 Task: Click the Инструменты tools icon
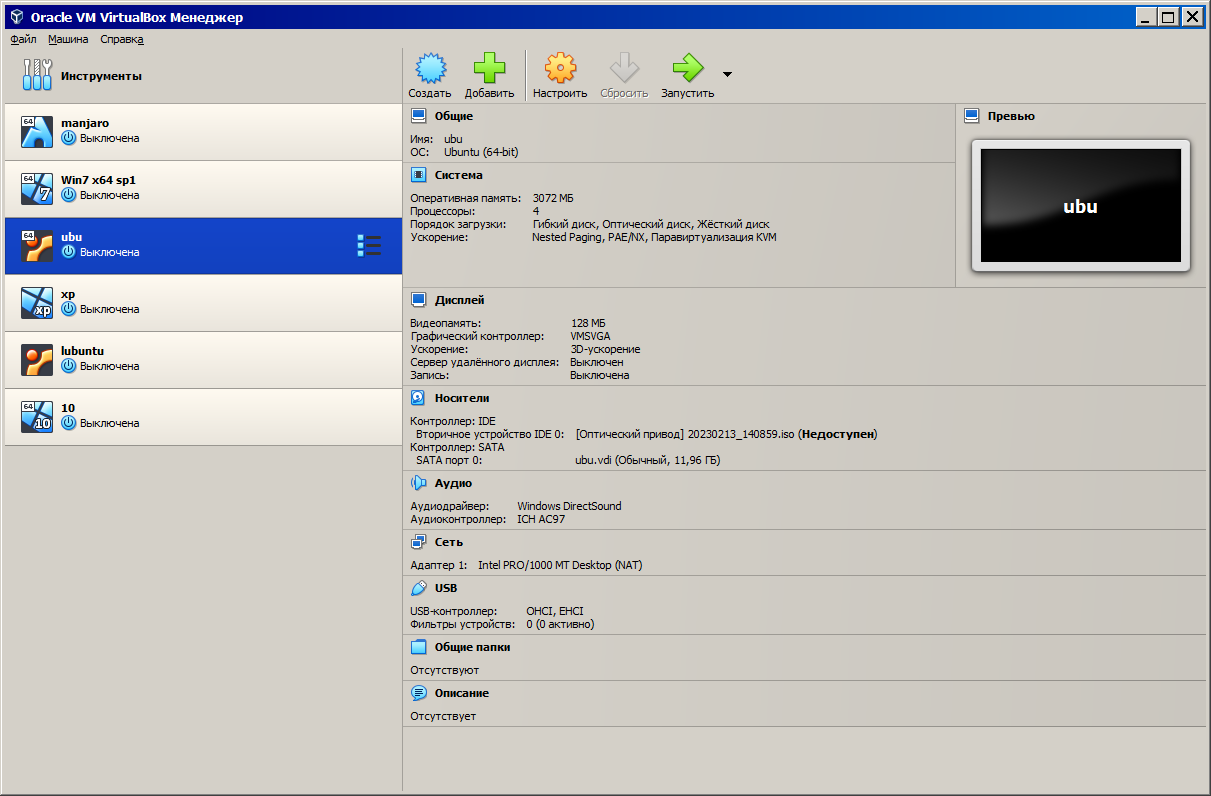37,75
